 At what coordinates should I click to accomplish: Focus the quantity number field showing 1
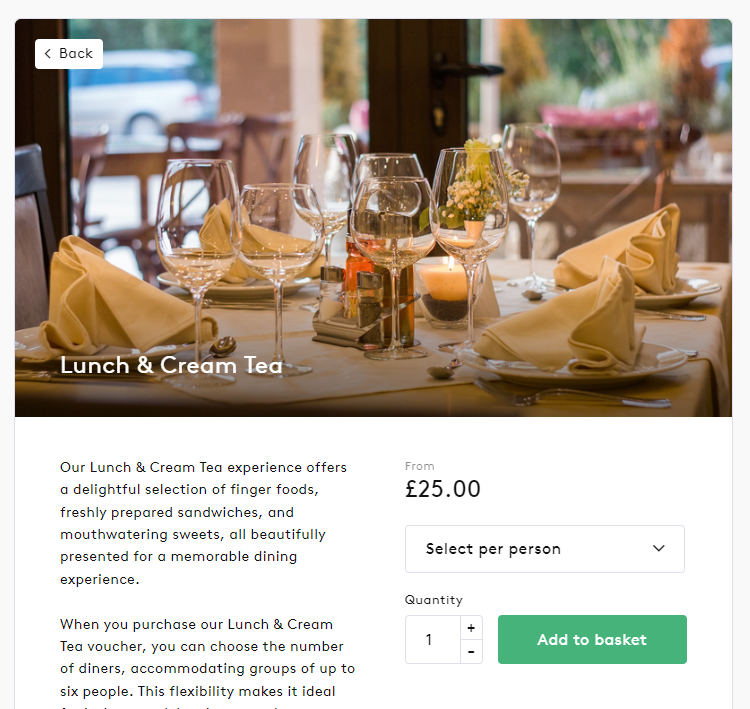433,640
